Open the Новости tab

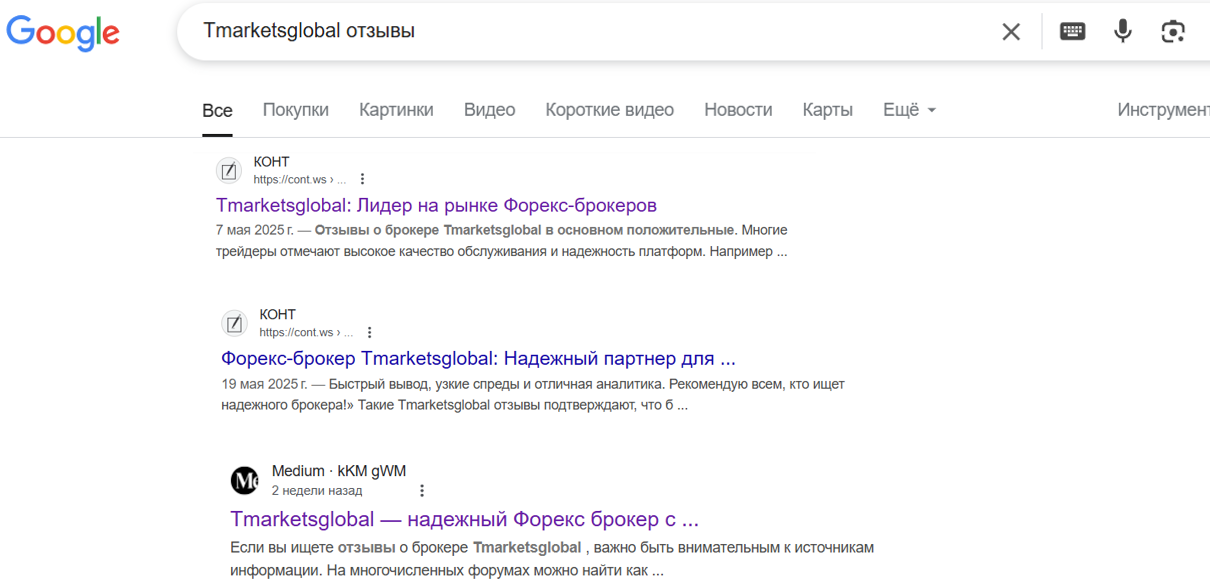pos(738,110)
